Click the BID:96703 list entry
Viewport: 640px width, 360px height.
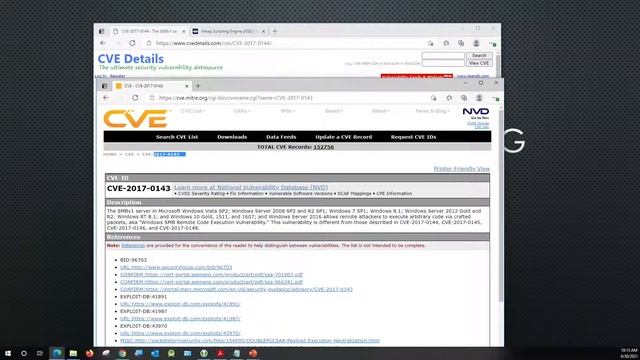click(x=133, y=260)
